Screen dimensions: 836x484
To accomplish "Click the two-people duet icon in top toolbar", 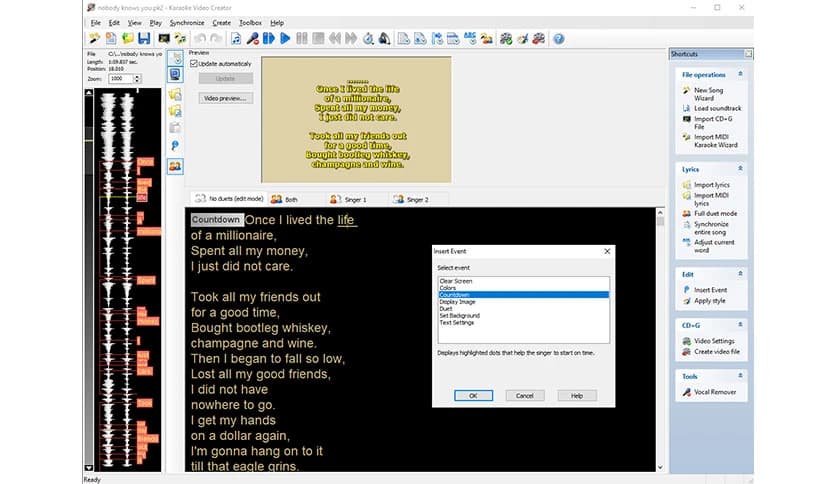I will click(486, 38).
